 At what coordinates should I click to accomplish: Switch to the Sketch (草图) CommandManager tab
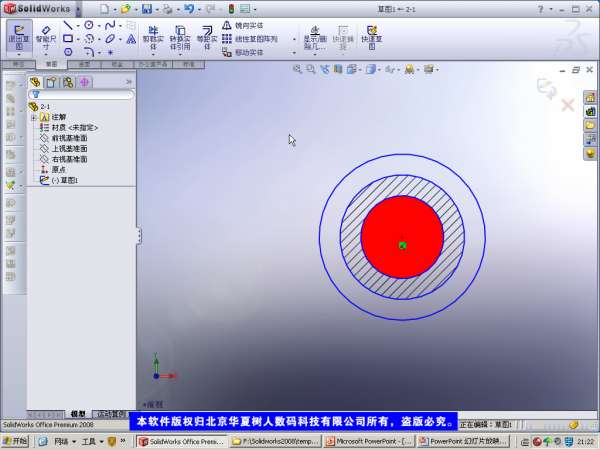tap(51, 64)
